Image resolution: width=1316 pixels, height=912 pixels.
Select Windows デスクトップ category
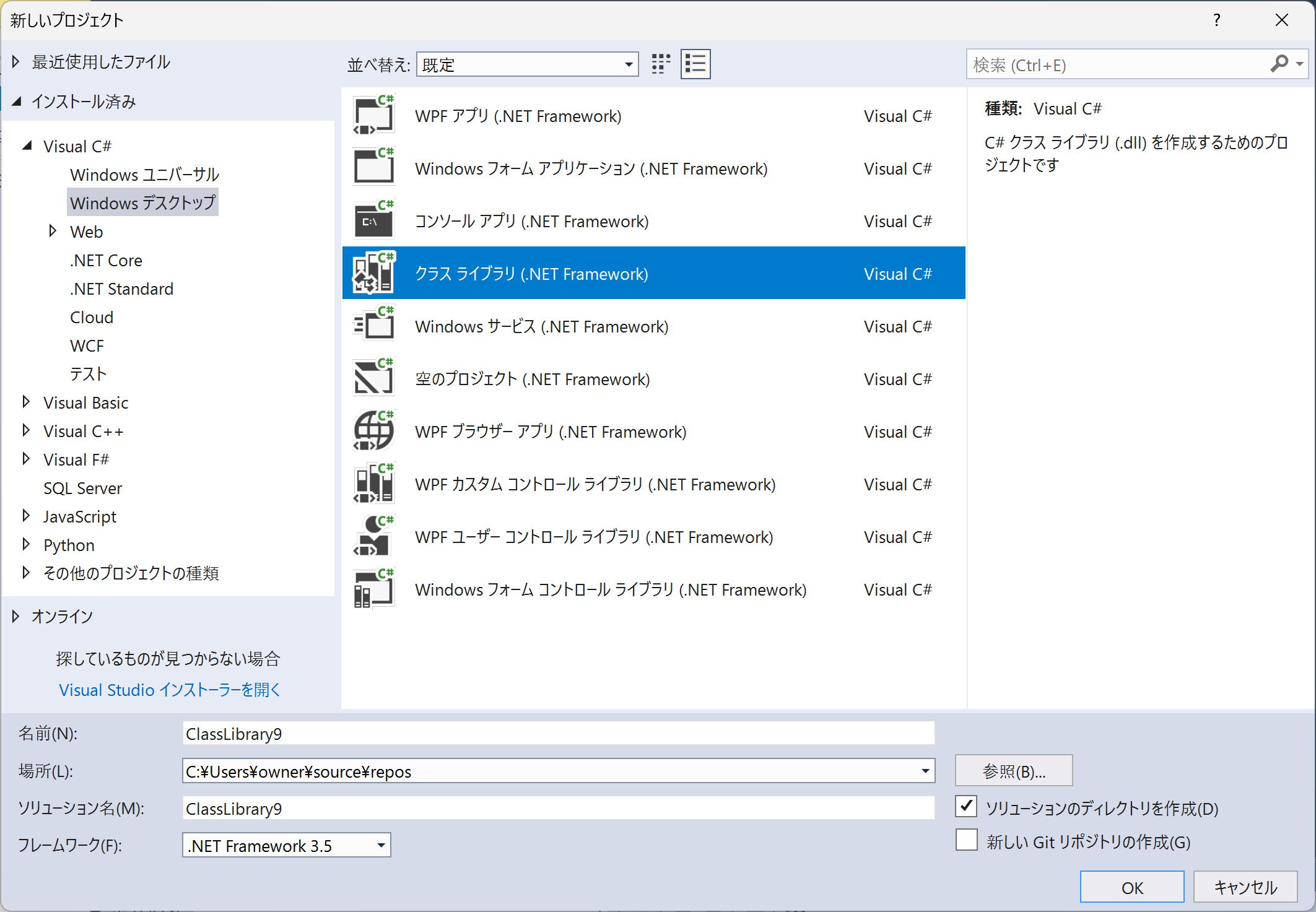pos(142,202)
